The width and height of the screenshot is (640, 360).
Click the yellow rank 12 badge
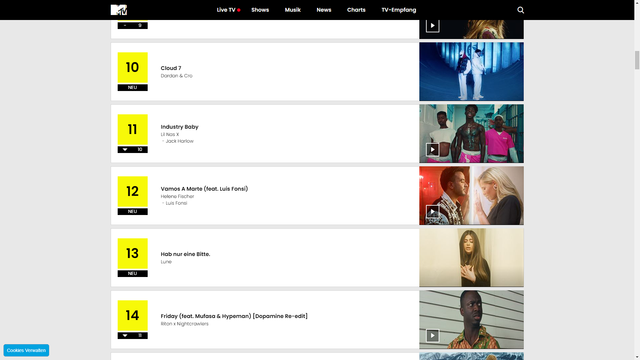coord(133,191)
